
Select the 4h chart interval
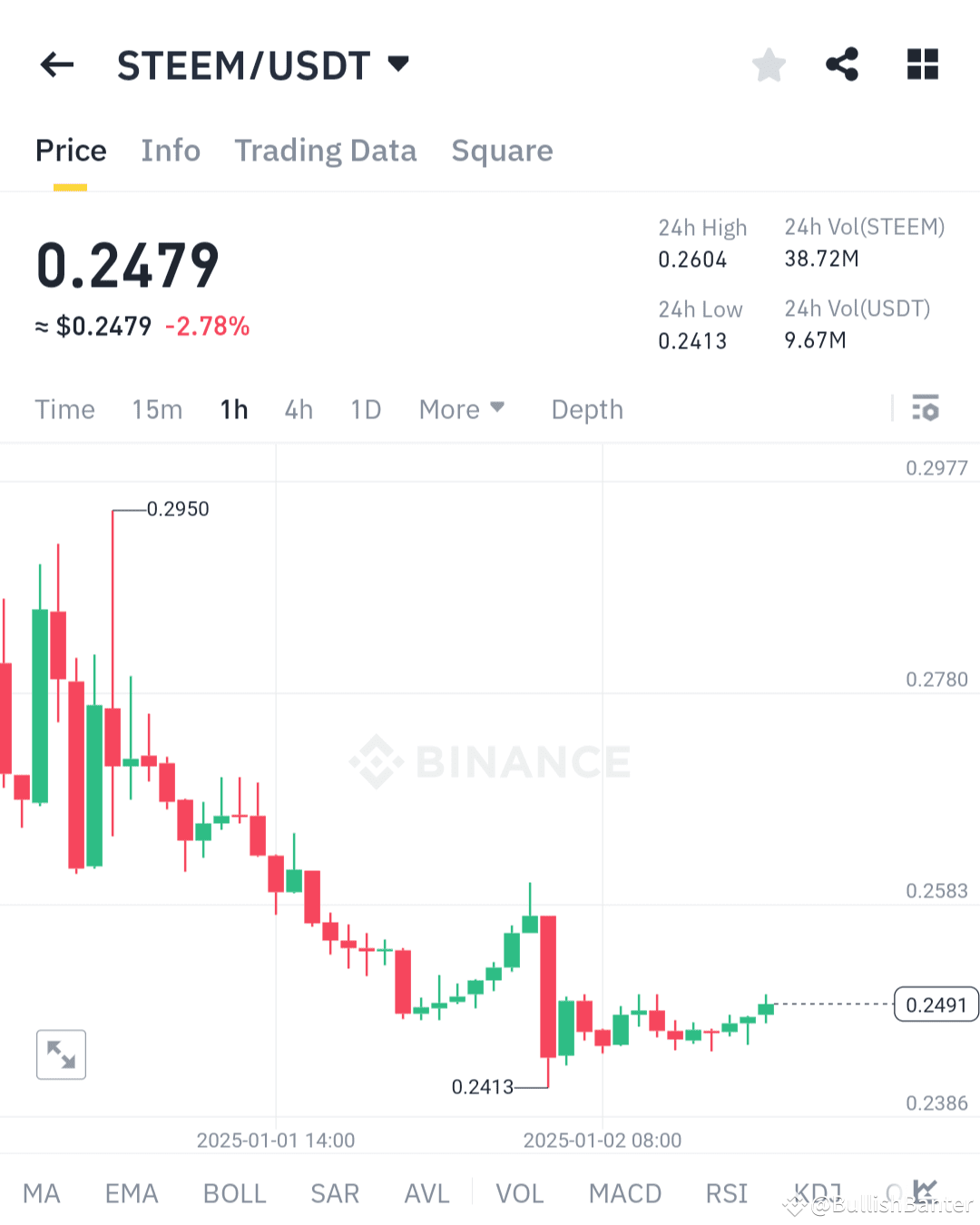[x=299, y=409]
